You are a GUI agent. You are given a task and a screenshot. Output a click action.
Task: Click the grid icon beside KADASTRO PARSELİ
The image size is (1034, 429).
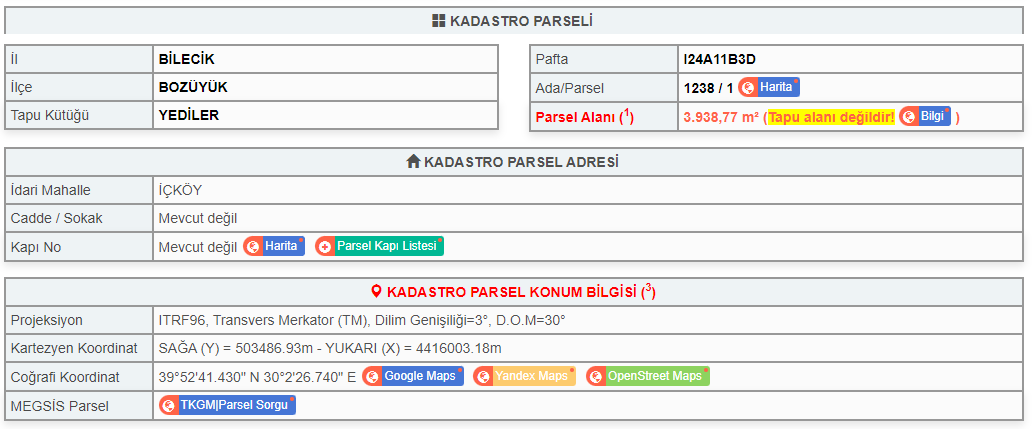pyautogui.click(x=439, y=21)
